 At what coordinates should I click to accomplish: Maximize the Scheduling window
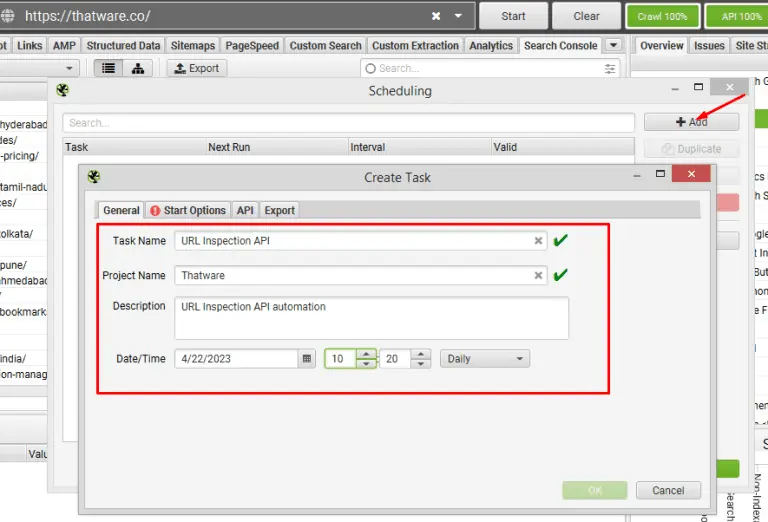[x=698, y=87]
